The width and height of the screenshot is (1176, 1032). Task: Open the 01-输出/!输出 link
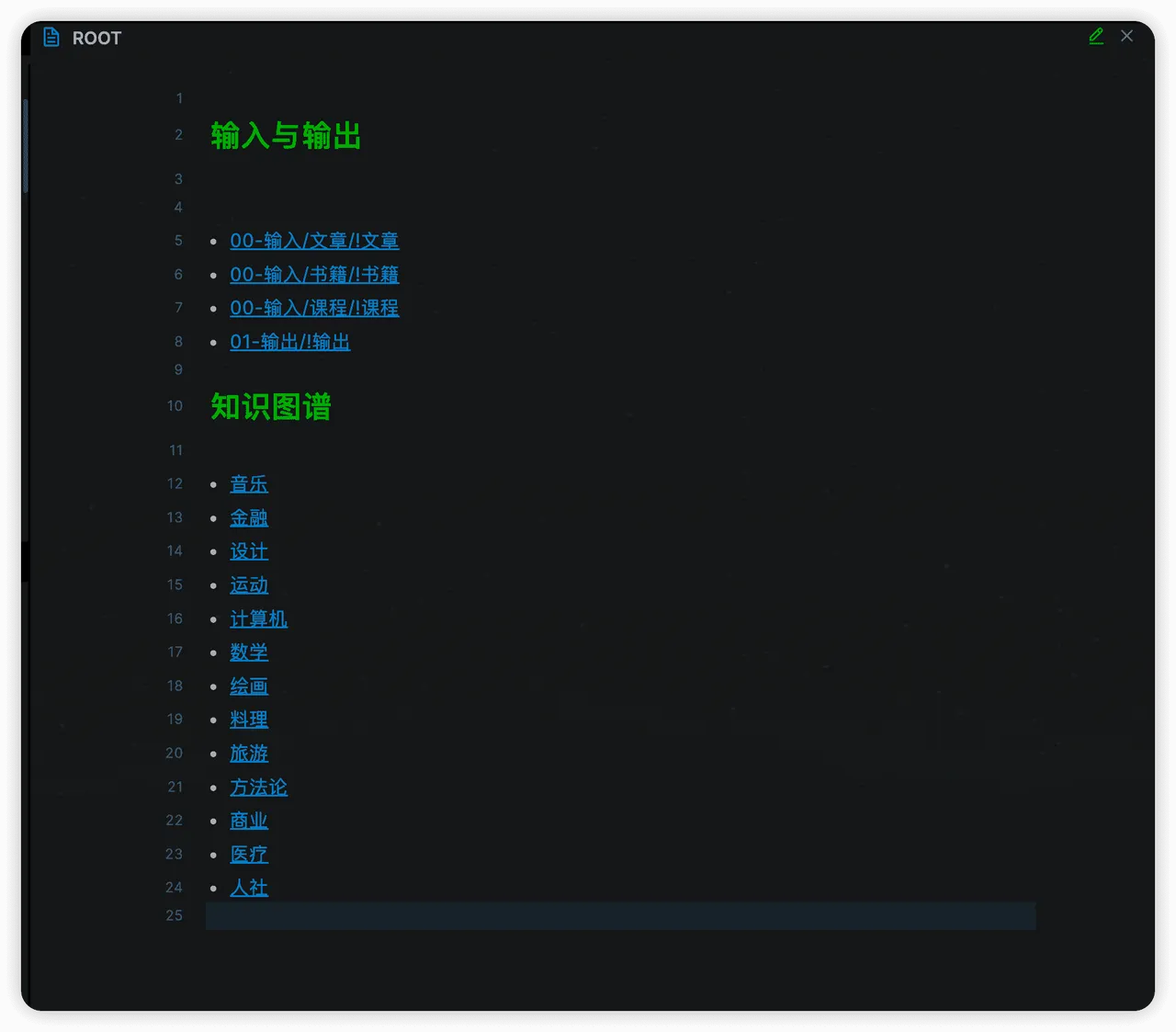(289, 342)
